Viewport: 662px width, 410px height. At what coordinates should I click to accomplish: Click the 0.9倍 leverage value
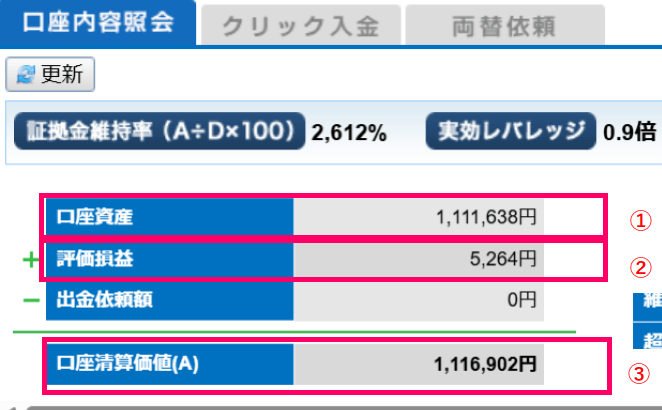coord(630,132)
